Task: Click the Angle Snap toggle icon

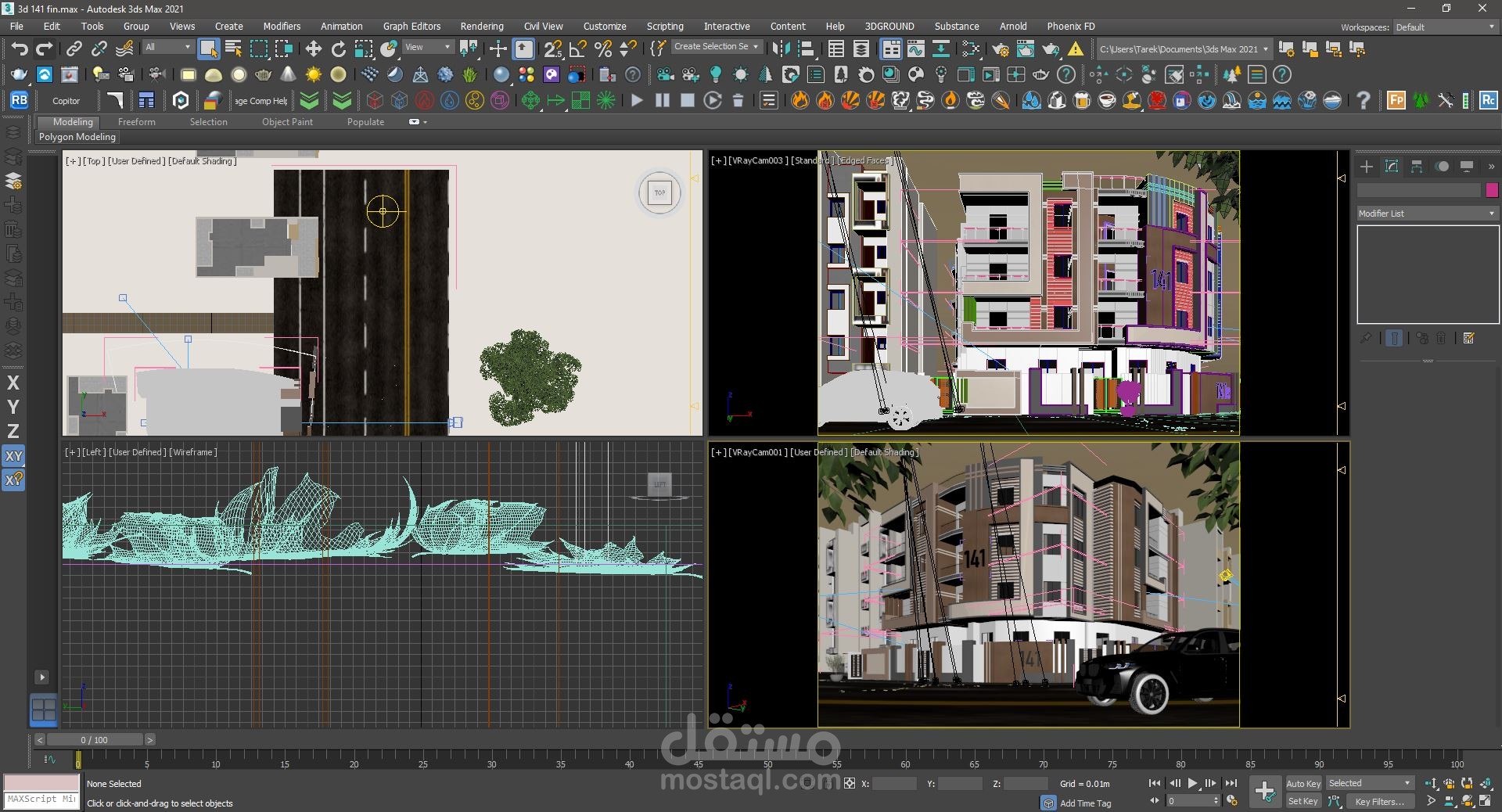Action: [578, 49]
